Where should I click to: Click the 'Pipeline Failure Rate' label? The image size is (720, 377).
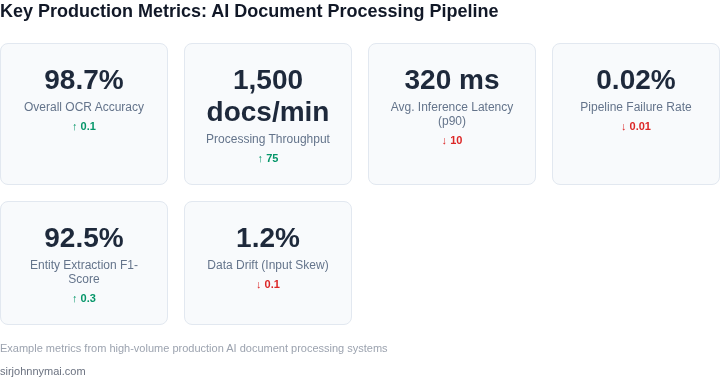pos(636,107)
